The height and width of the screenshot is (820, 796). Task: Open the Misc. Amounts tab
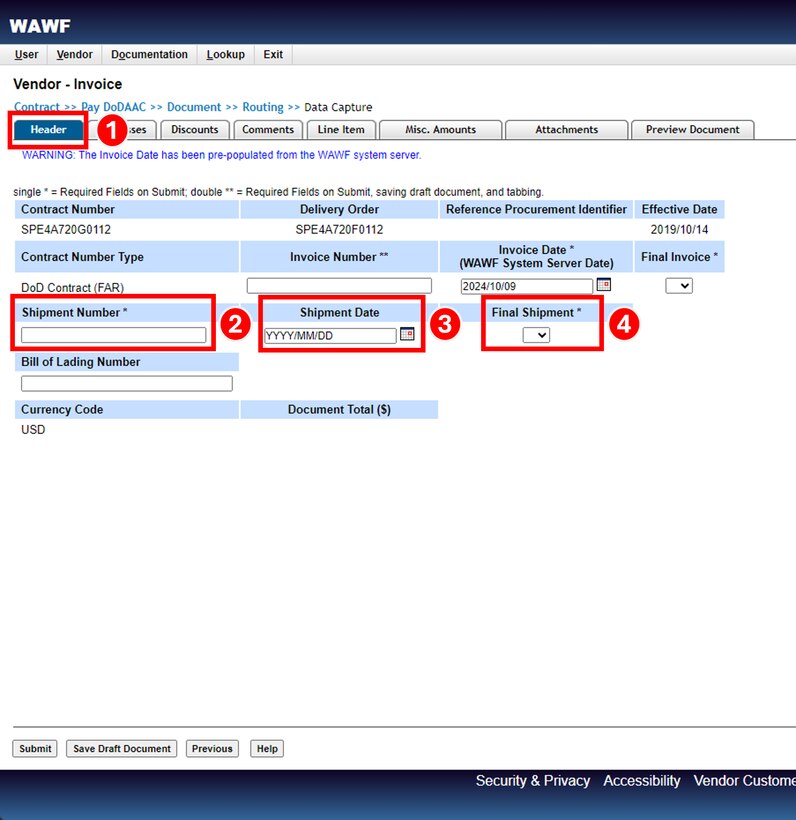(x=441, y=130)
